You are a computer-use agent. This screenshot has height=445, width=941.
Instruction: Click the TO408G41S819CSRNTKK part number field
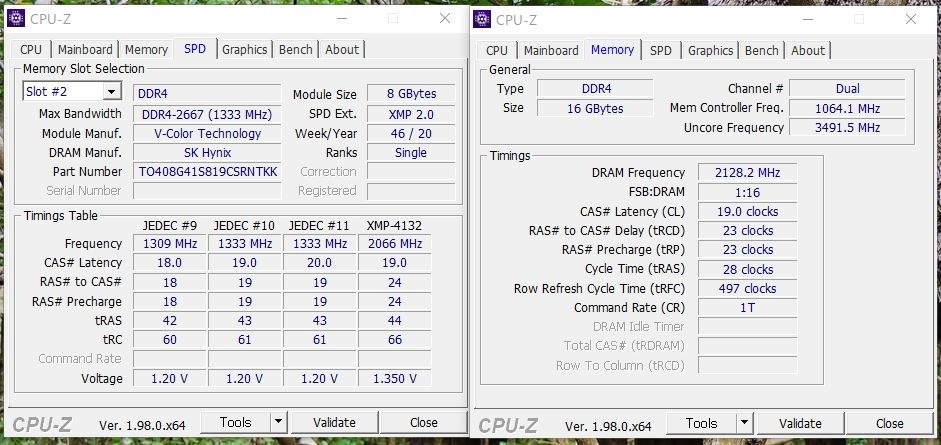207,172
